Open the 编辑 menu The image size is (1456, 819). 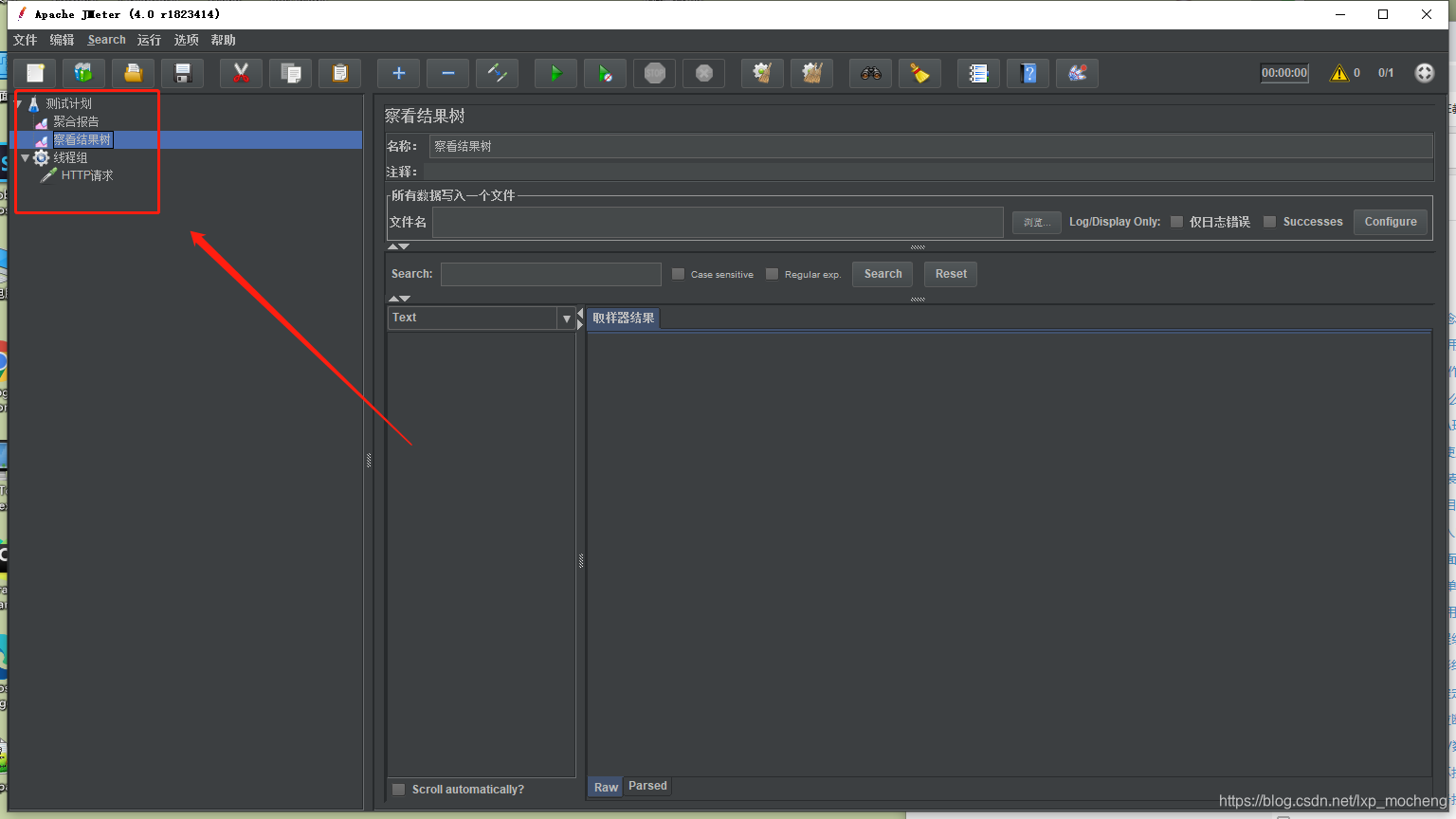click(62, 40)
